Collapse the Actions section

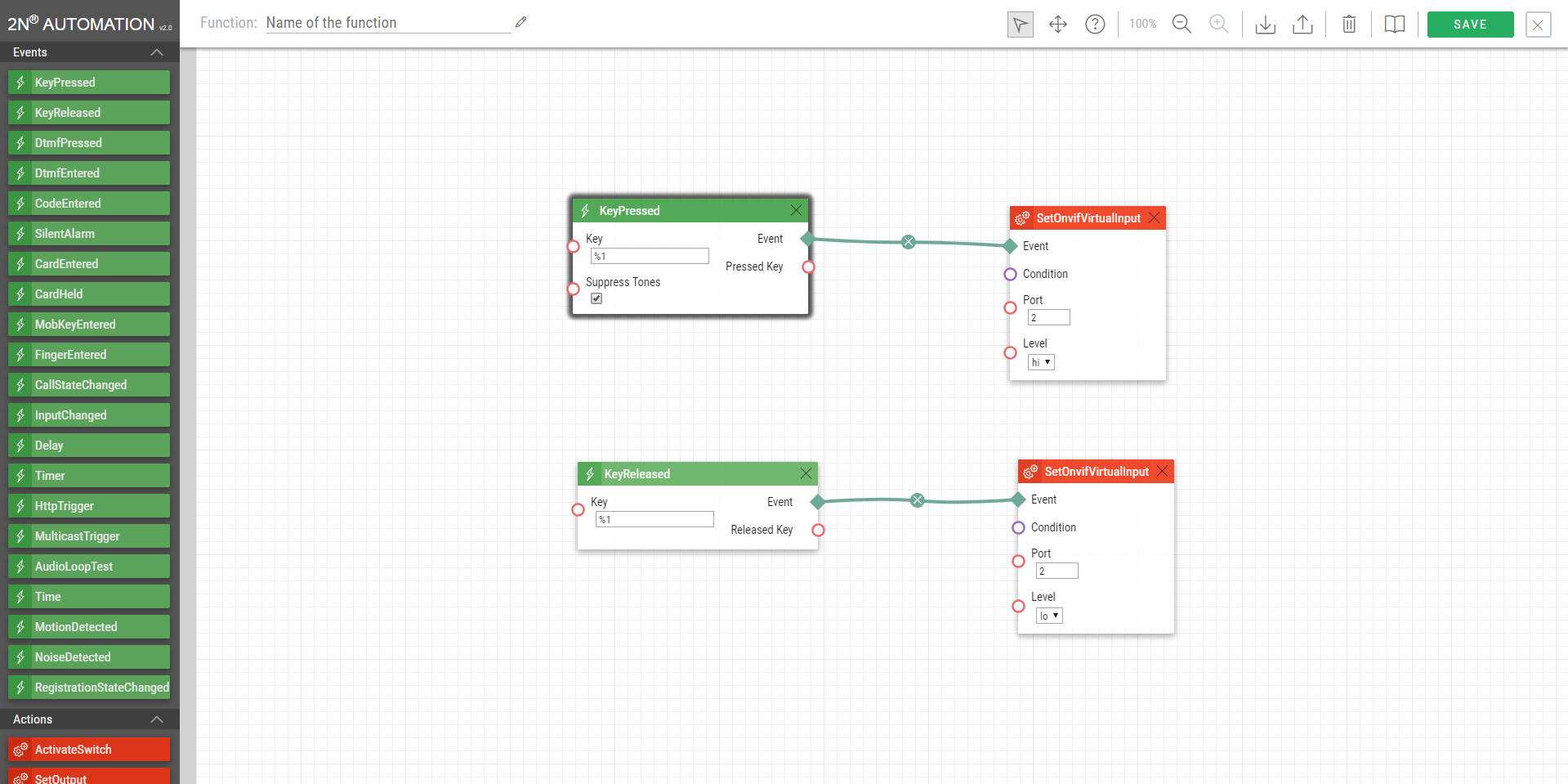pos(157,719)
